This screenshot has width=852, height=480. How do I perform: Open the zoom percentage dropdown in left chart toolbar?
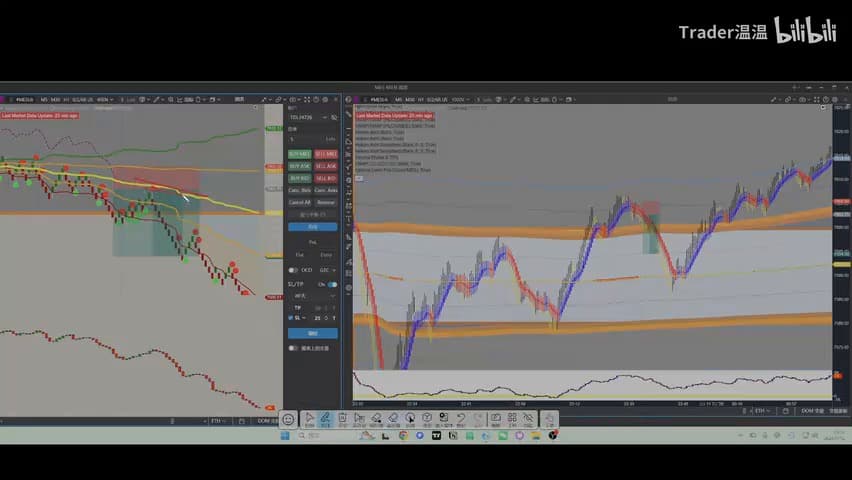click(105, 100)
